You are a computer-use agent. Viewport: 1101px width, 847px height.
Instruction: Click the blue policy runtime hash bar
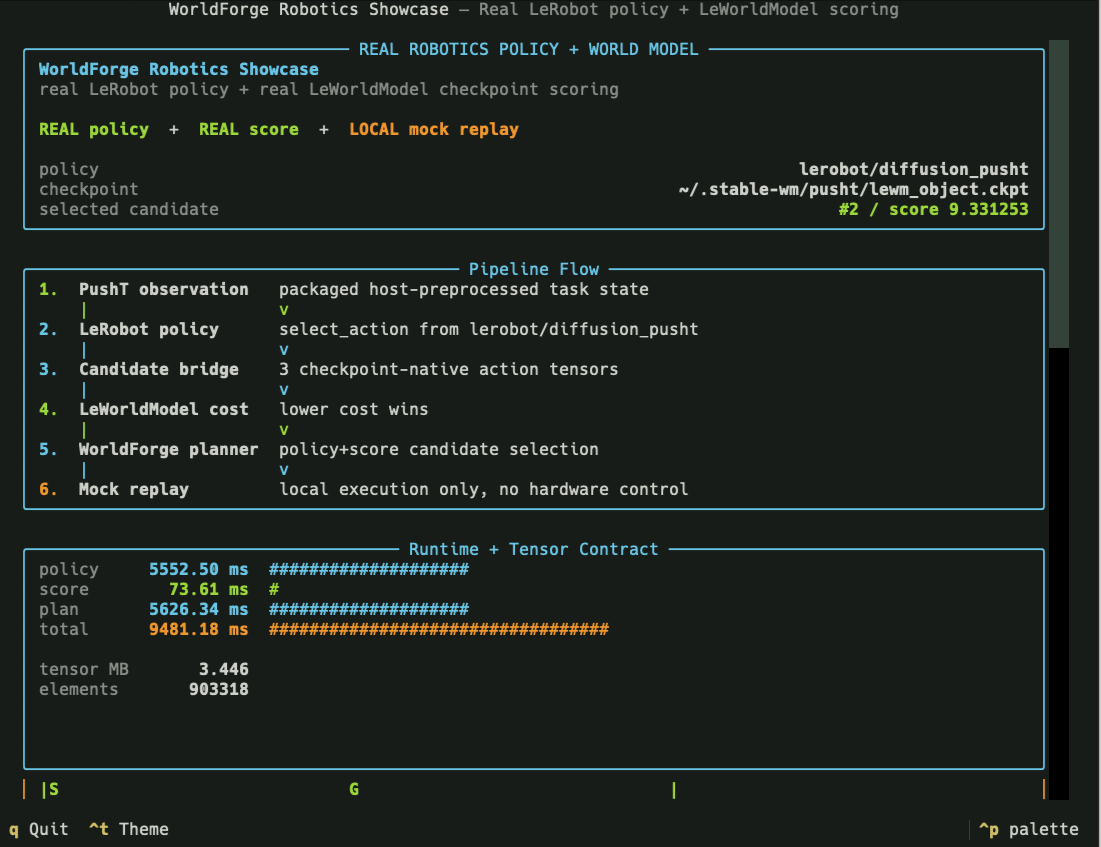pos(369,570)
